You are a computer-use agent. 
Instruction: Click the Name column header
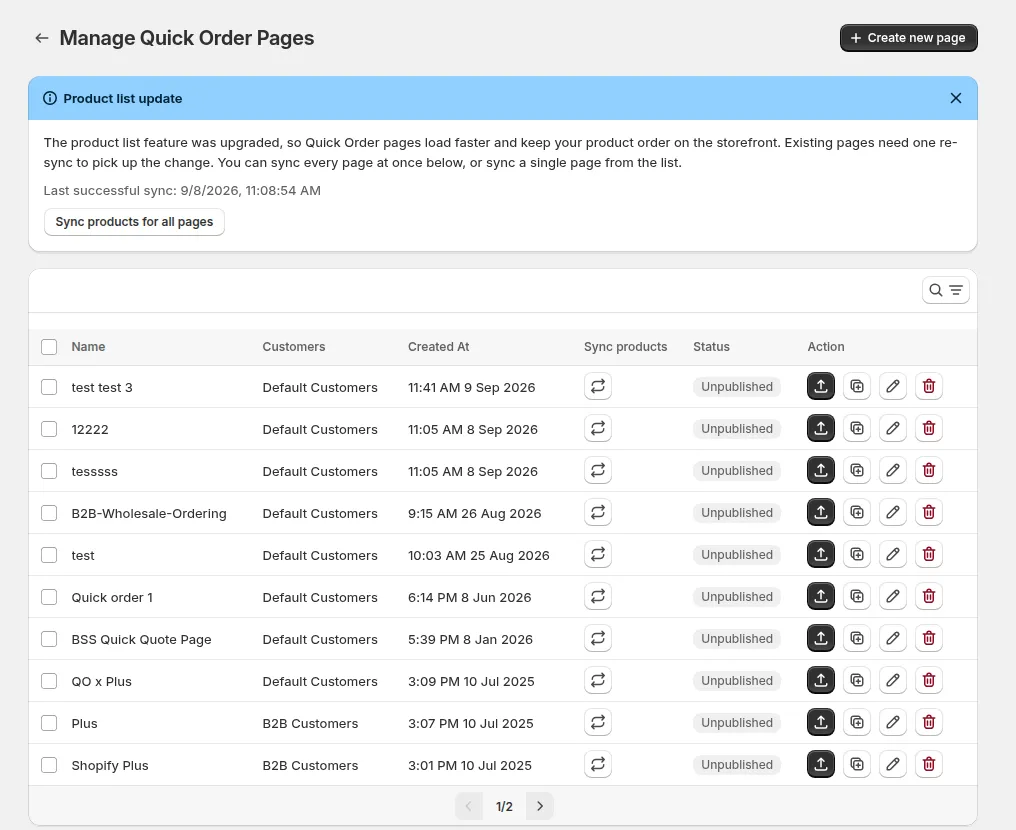[x=88, y=347]
